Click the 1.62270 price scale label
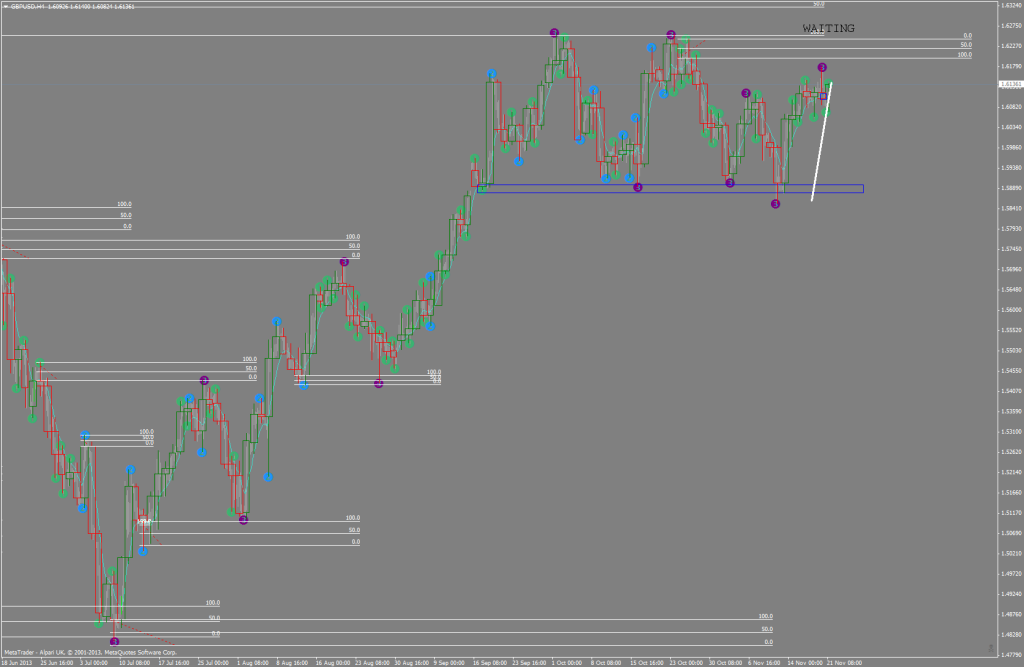 coord(1010,46)
